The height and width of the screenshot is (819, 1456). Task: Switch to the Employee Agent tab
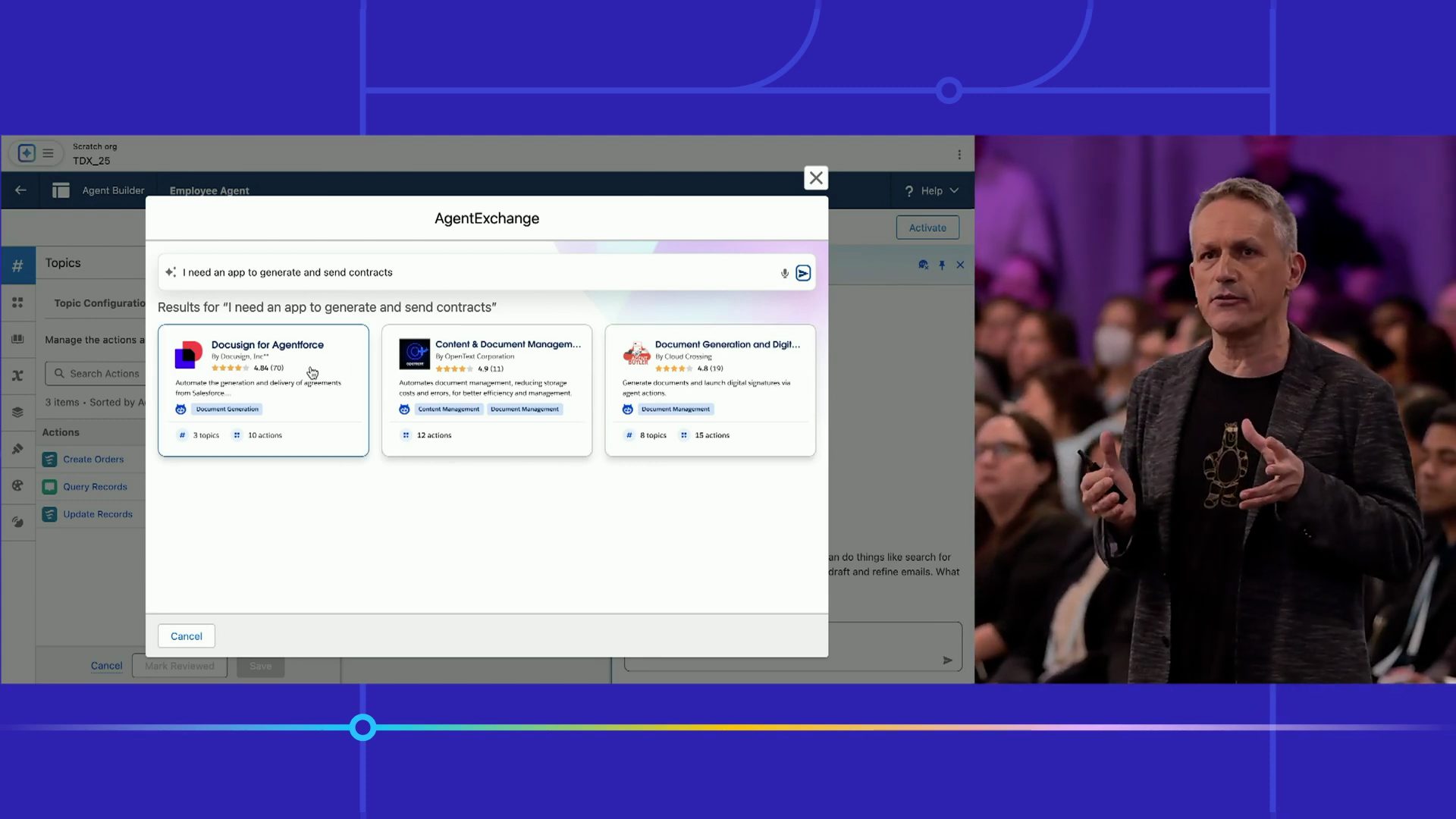coord(209,191)
